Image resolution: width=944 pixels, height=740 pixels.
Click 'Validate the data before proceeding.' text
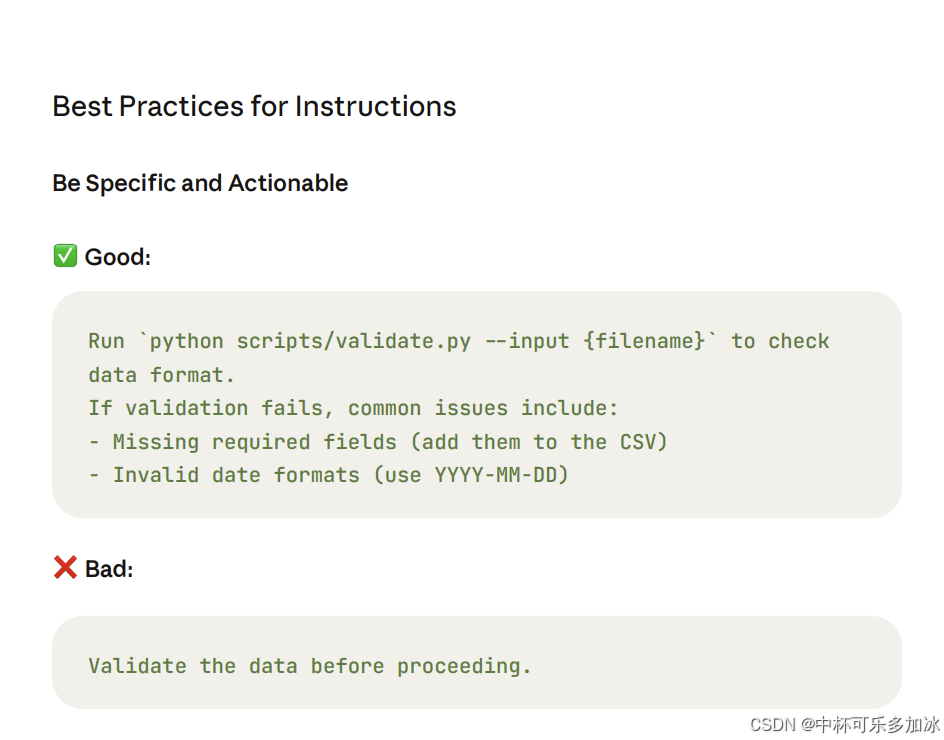click(x=310, y=666)
